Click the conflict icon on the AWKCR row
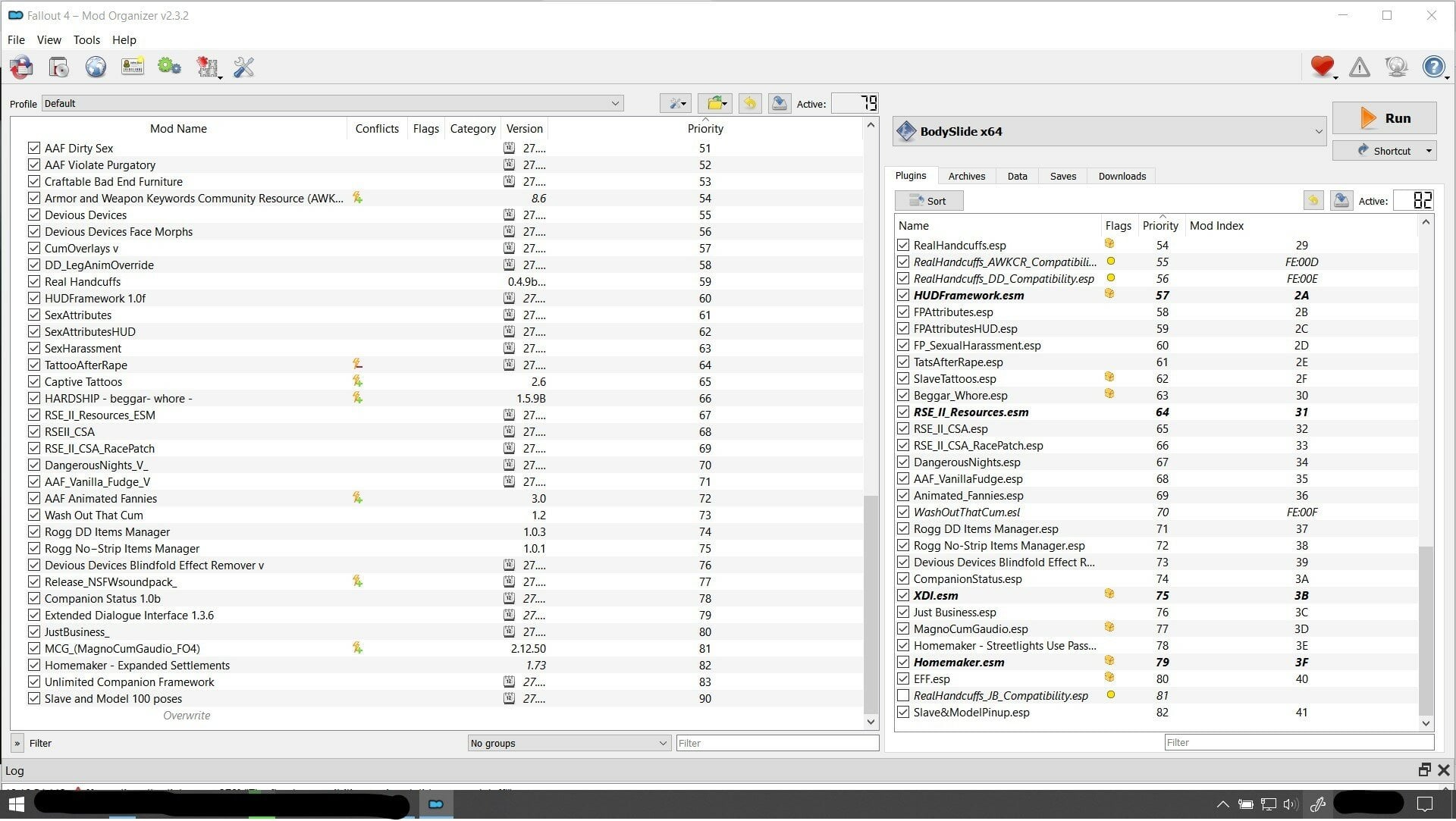The width and height of the screenshot is (1456, 821). coord(357,198)
